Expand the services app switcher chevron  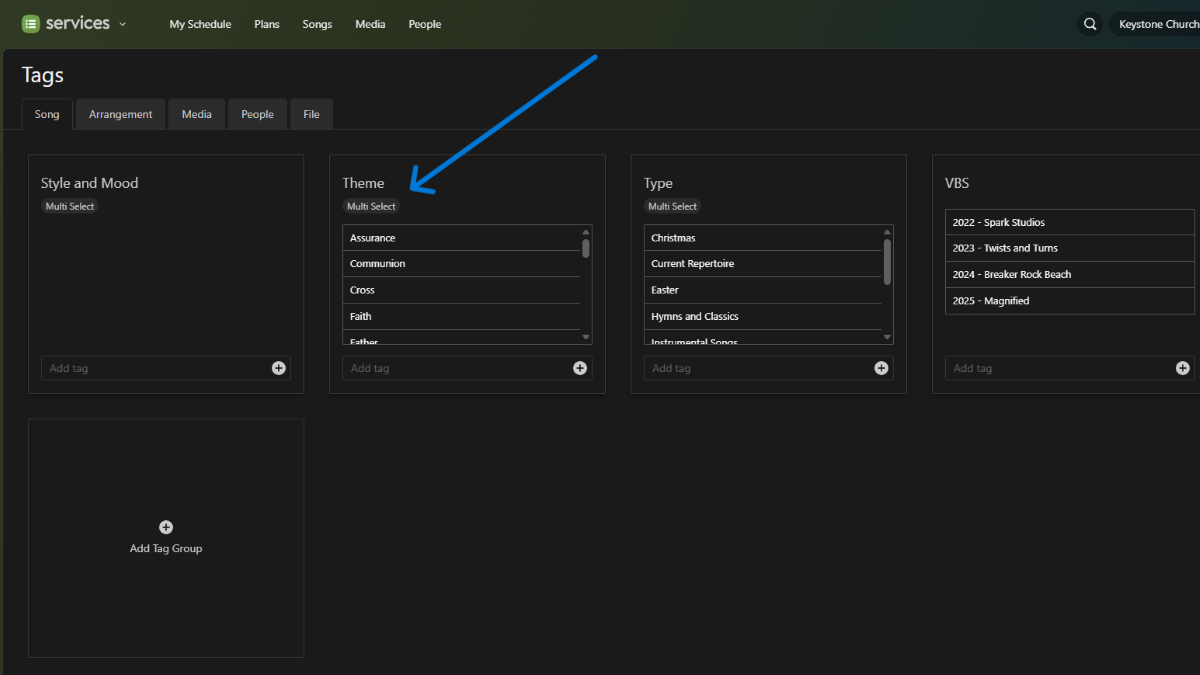[123, 24]
